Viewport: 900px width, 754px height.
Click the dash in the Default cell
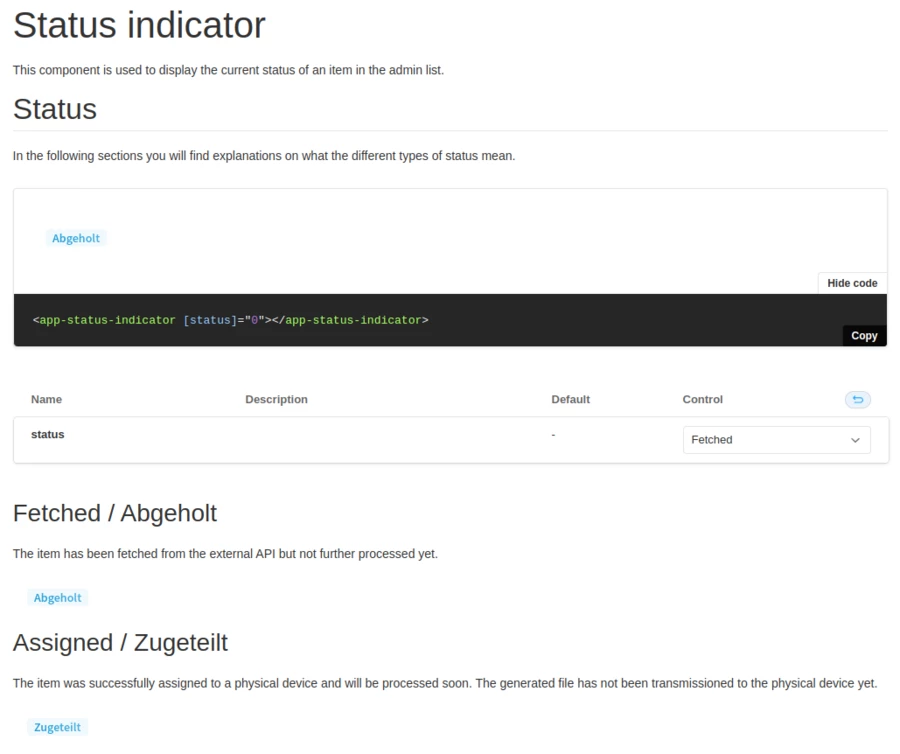click(x=552, y=434)
